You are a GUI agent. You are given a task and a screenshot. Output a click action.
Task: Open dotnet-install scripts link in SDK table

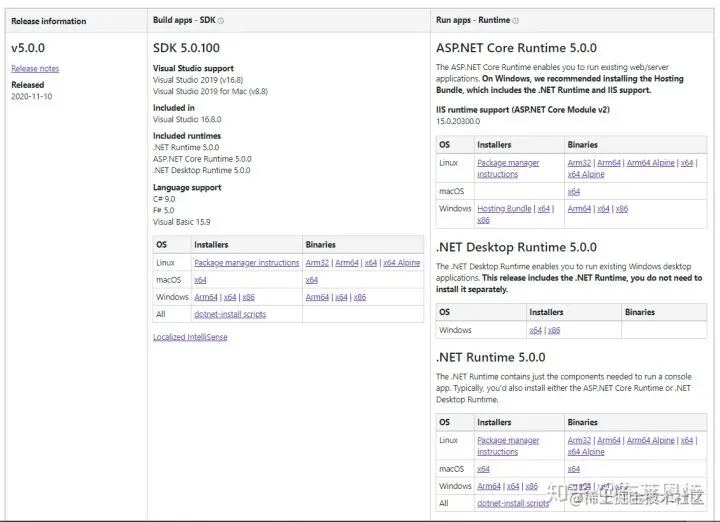(230, 314)
